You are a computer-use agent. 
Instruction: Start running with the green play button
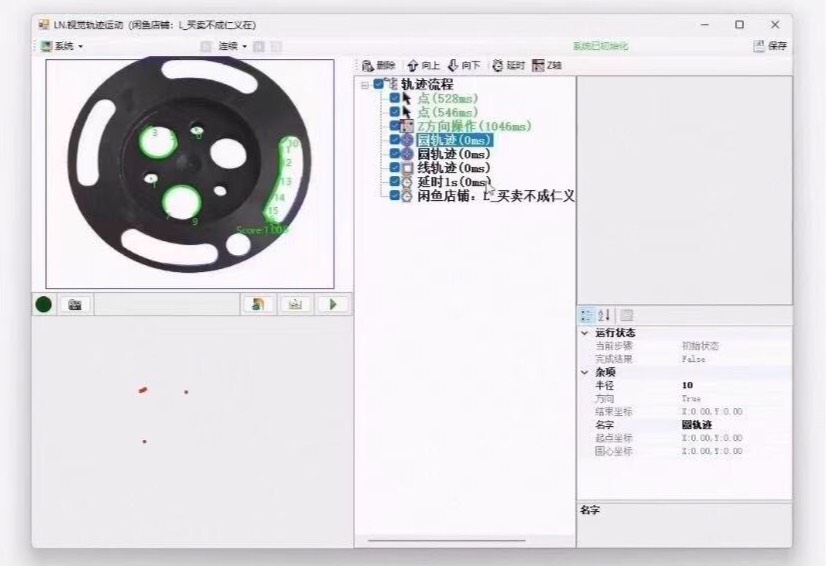333,305
